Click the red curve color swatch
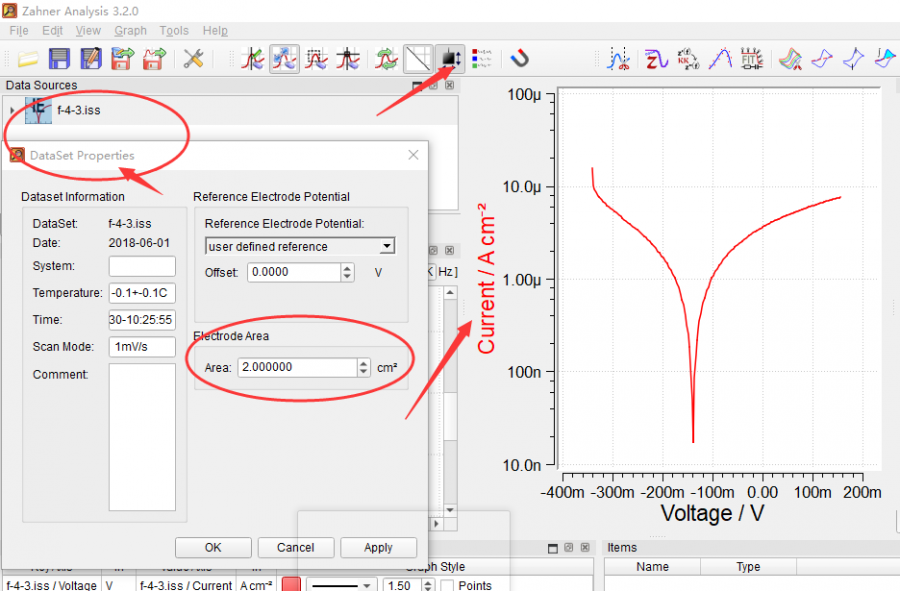The width and height of the screenshot is (900, 591). [x=291, y=585]
